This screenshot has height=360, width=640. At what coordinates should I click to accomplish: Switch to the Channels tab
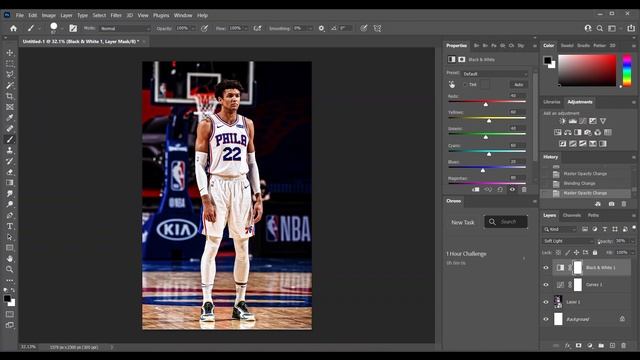[x=571, y=215]
